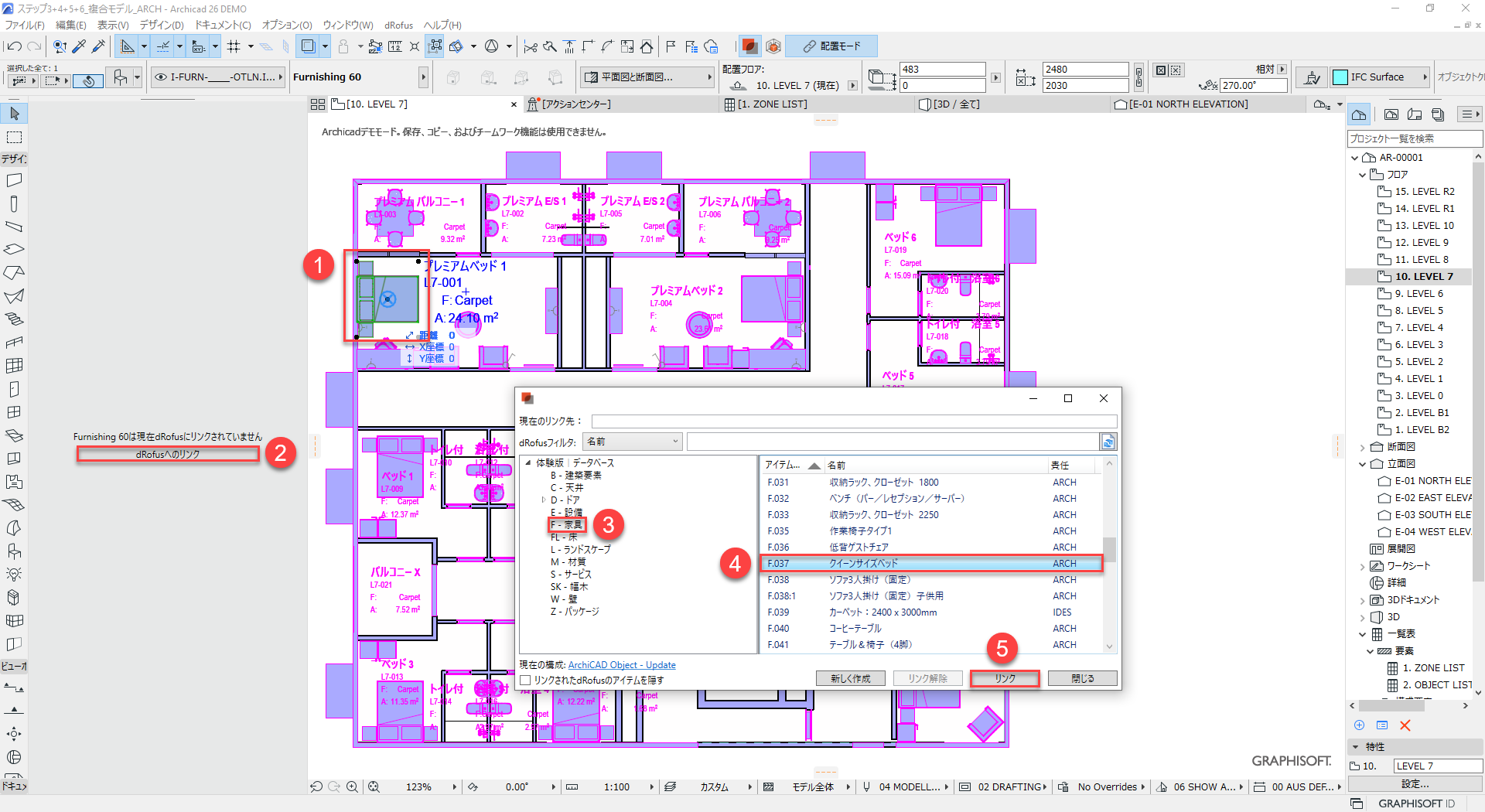Open the dRofus filter 名前 dropdown

point(633,442)
